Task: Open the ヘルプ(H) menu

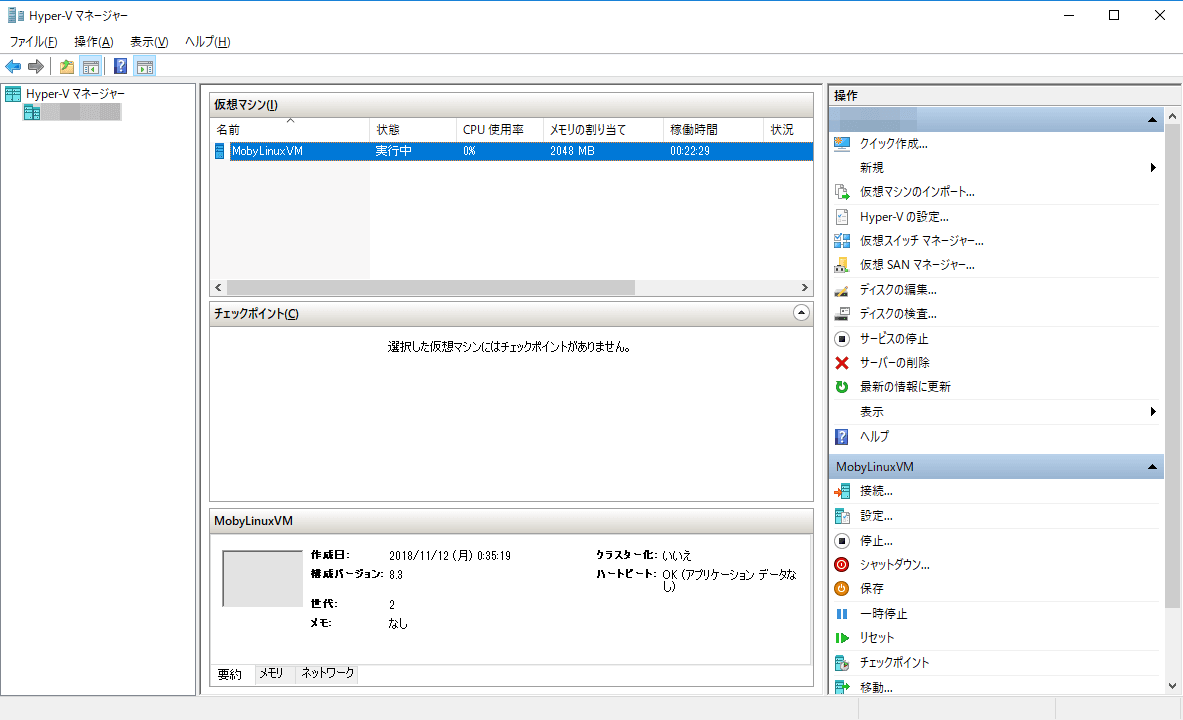Action: (207, 42)
